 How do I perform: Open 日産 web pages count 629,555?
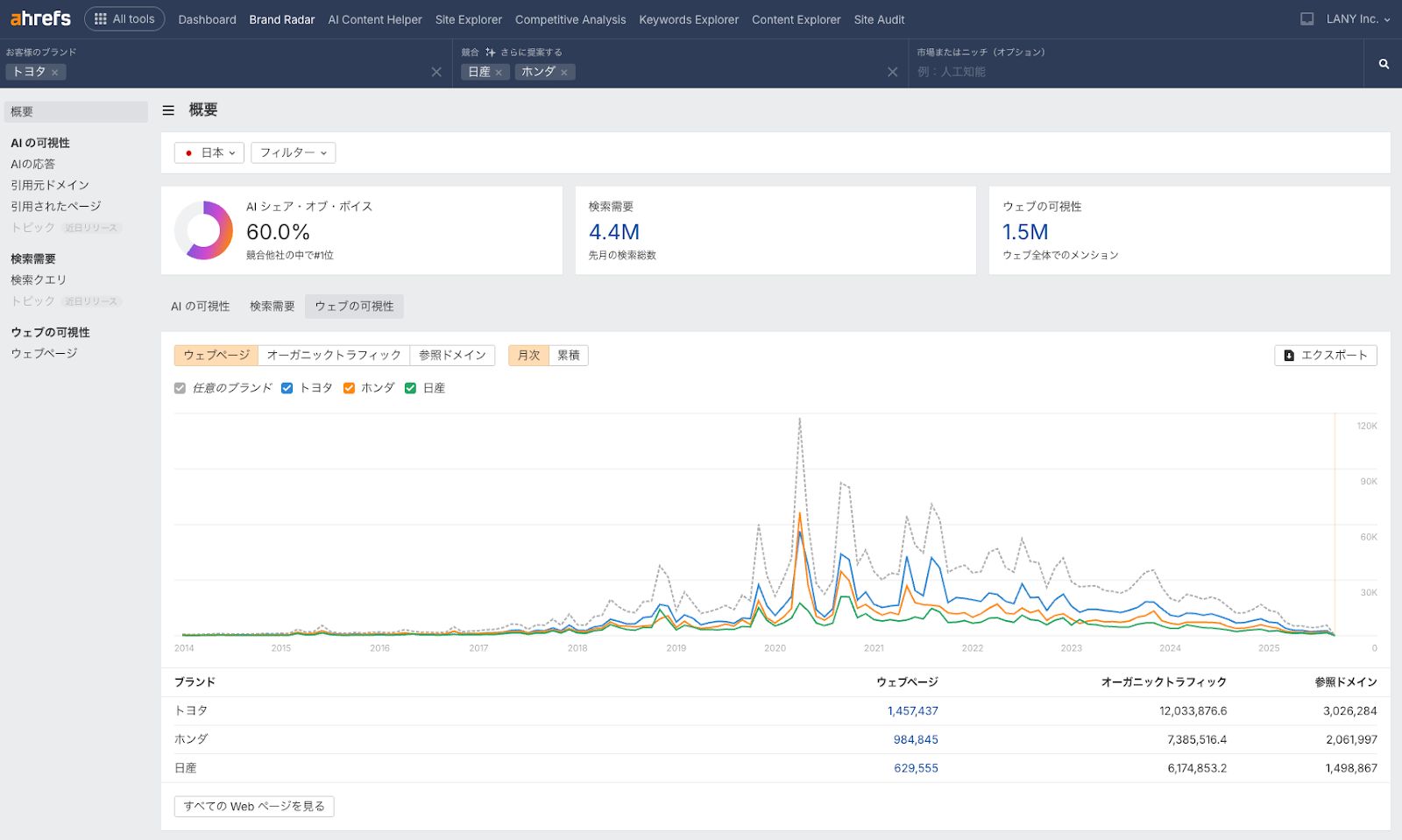pos(916,768)
